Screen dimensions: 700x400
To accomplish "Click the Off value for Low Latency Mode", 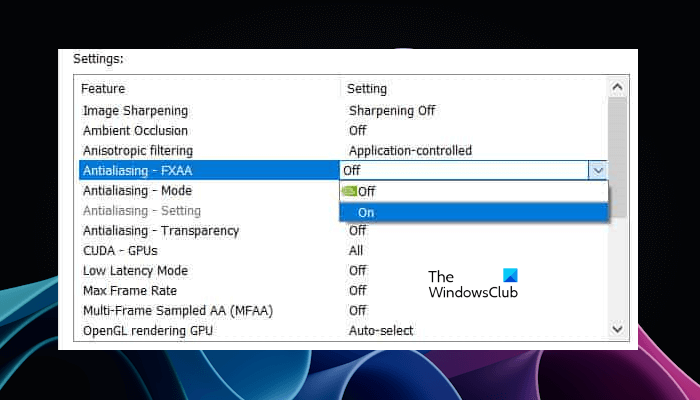I will [358, 271].
